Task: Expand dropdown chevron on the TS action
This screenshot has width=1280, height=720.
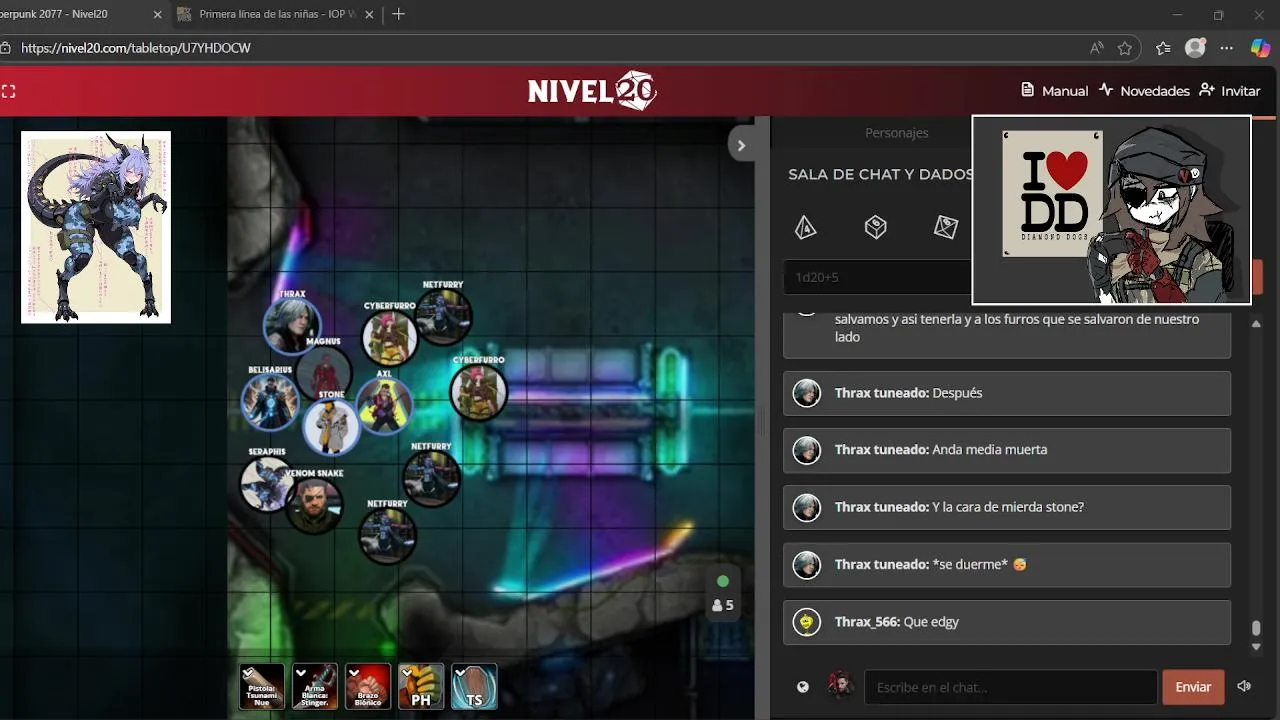Action: tap(460, 673)
